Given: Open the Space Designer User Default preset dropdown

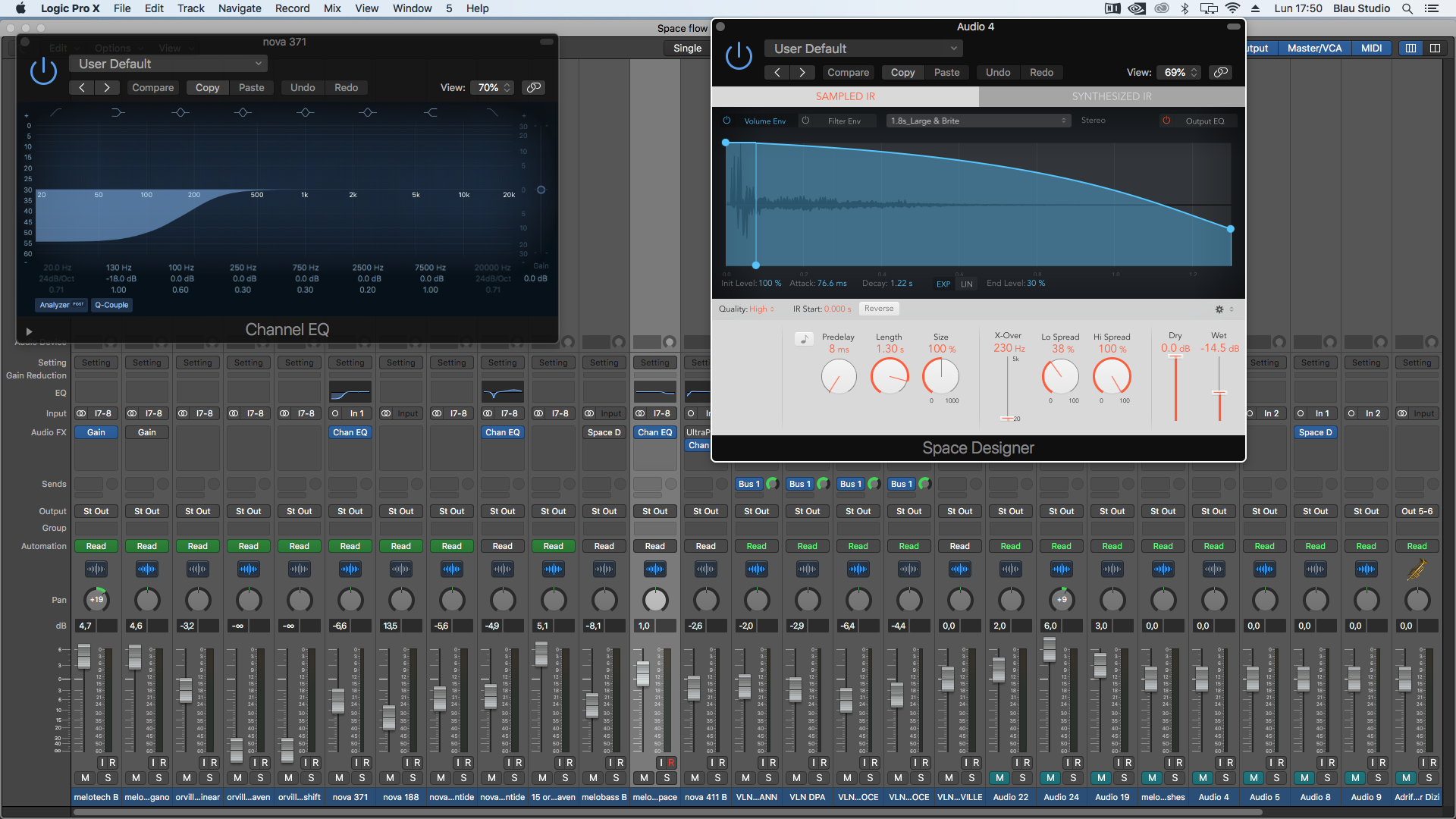Looking at the screenshot, I should (x=863, y=49).
